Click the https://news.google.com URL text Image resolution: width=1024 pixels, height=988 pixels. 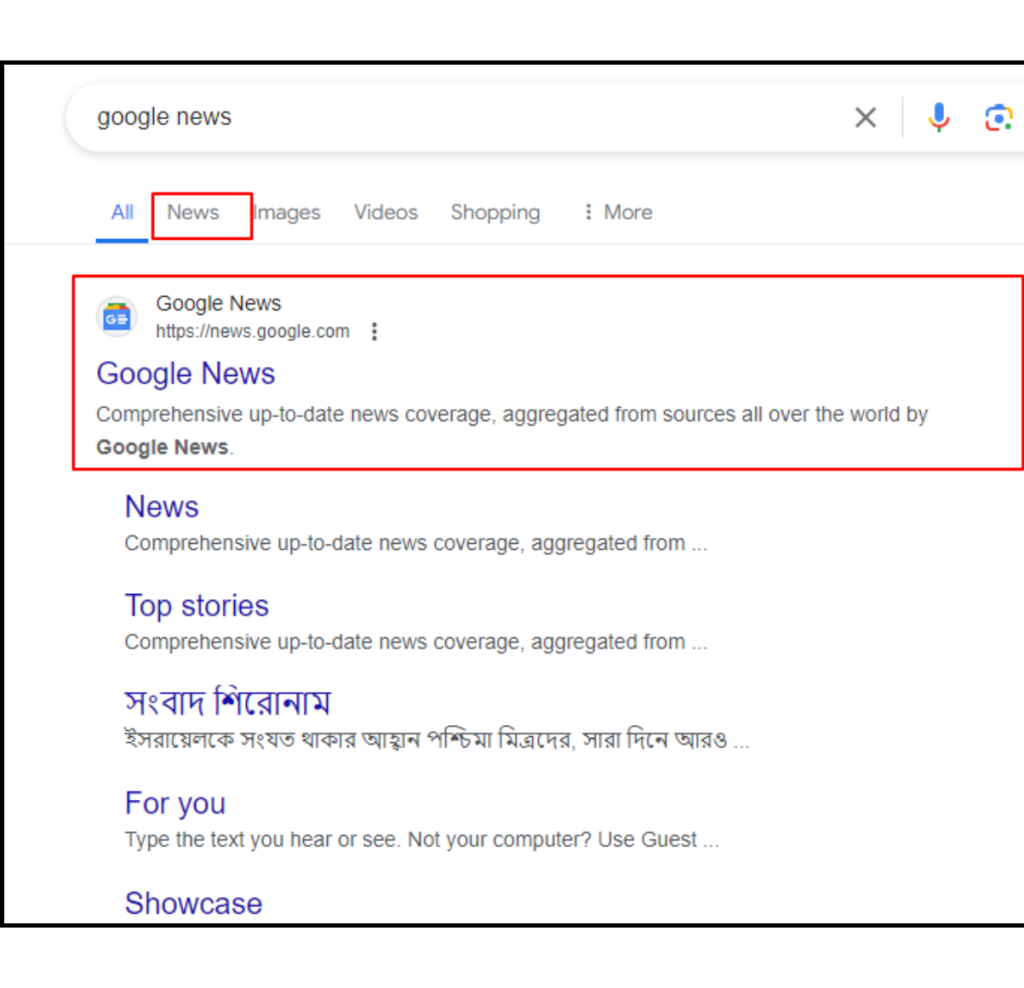(x=253, y=332)
